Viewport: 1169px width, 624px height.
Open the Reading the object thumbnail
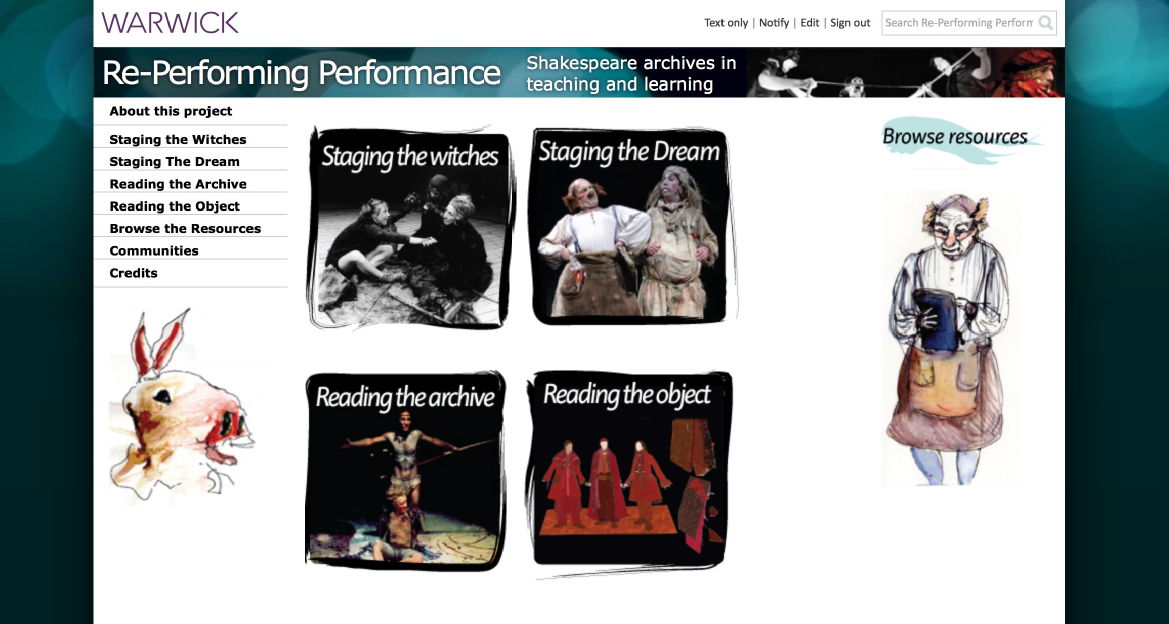point(629,470)
